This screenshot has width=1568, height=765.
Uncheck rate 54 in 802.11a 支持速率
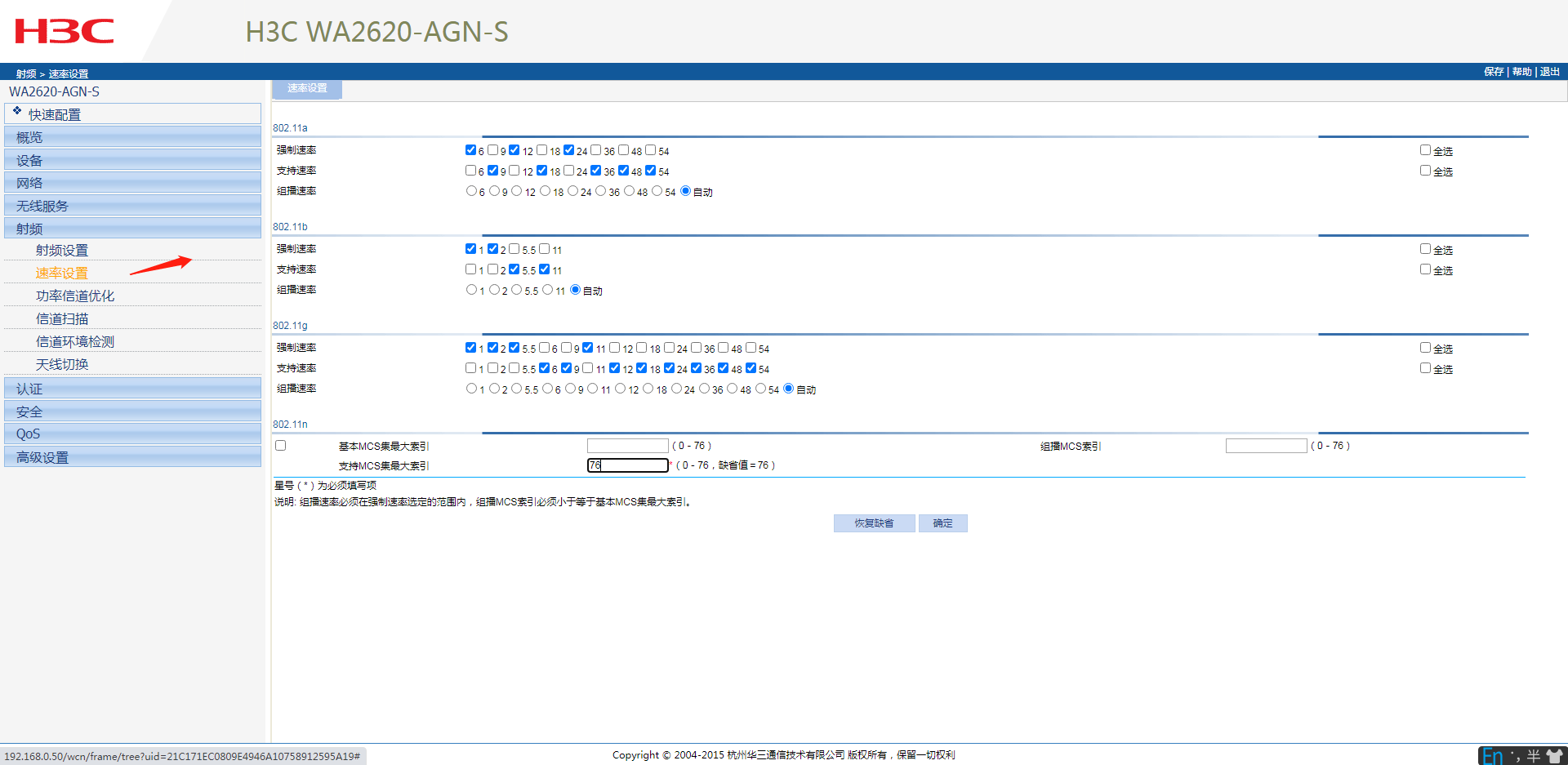tap(651, 171)
